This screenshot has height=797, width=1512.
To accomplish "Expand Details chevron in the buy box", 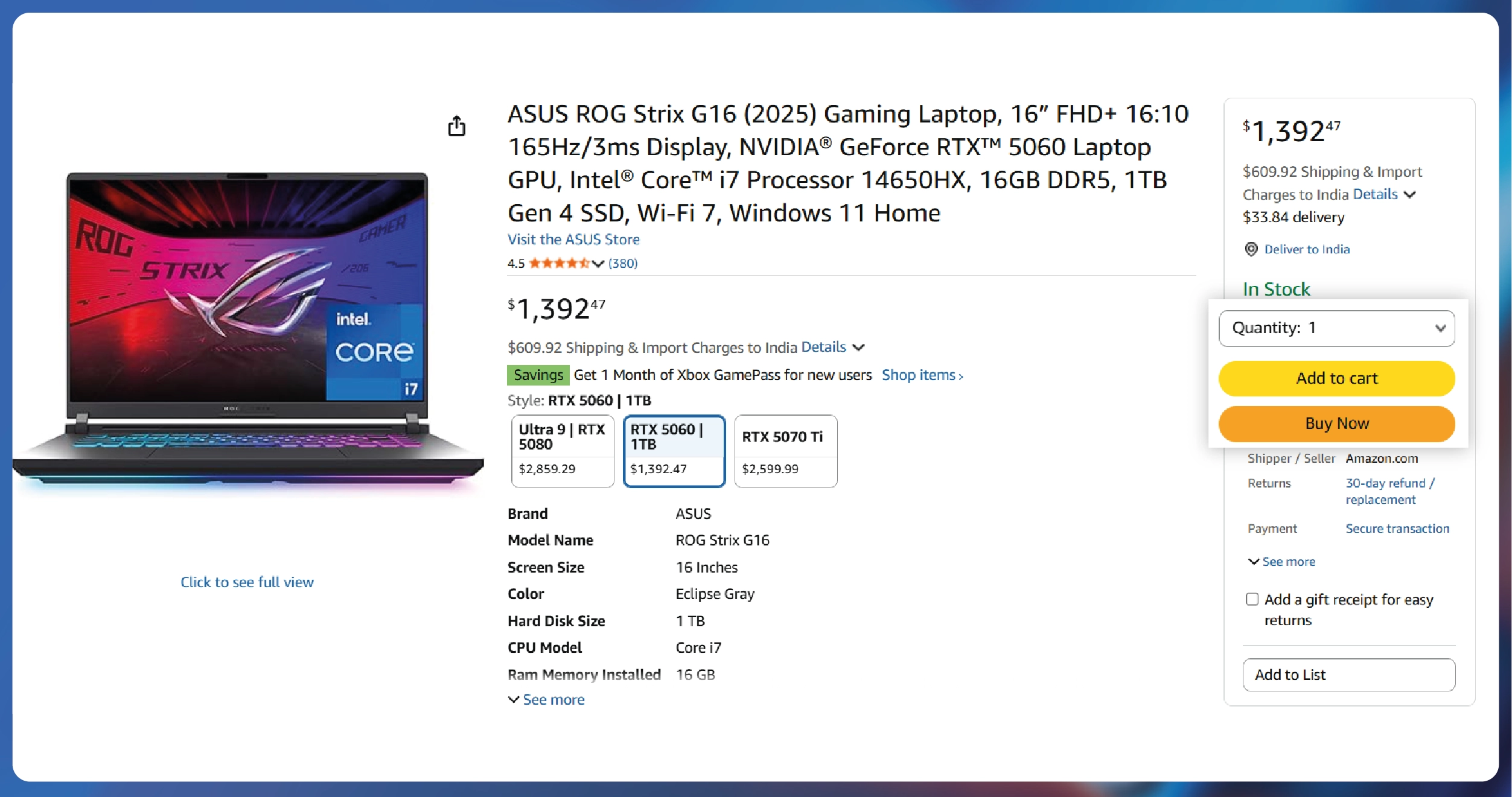I will click(x=1409, y=195).
